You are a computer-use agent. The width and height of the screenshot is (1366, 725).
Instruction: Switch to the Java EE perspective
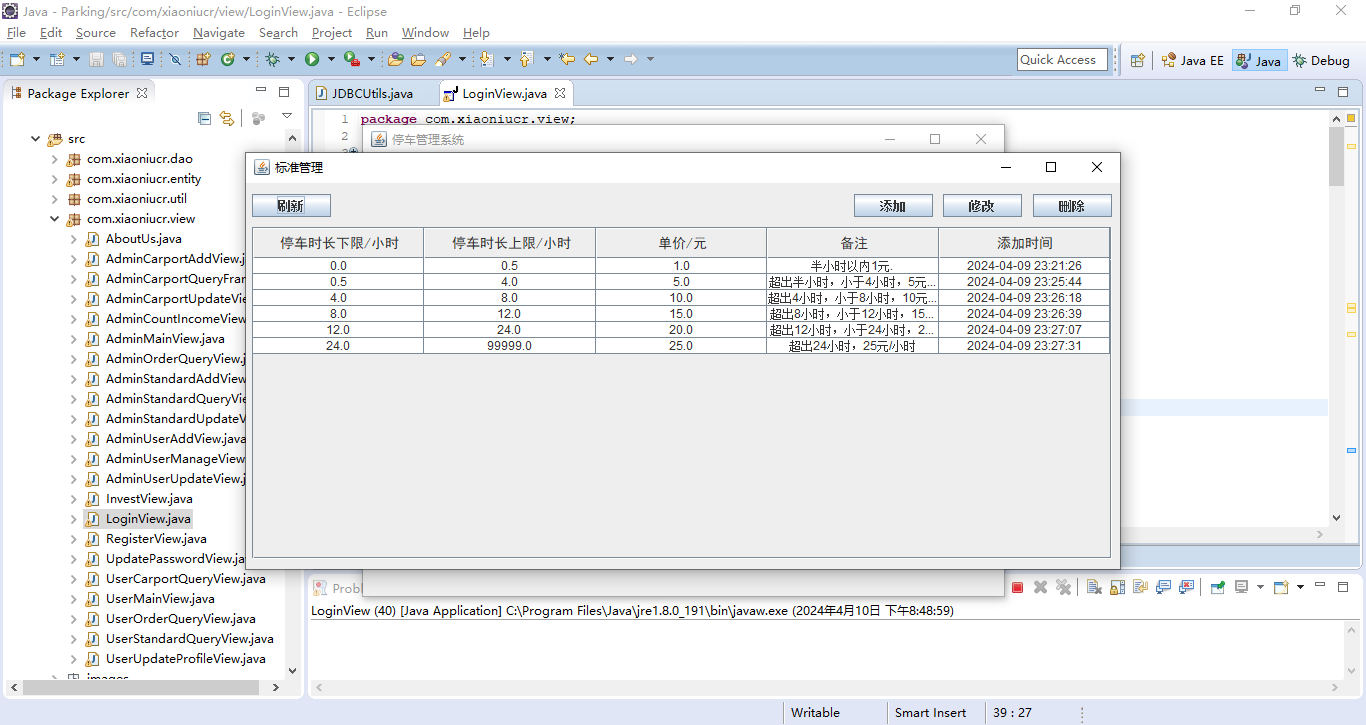pyautogui.click(x=1192, y=60)
